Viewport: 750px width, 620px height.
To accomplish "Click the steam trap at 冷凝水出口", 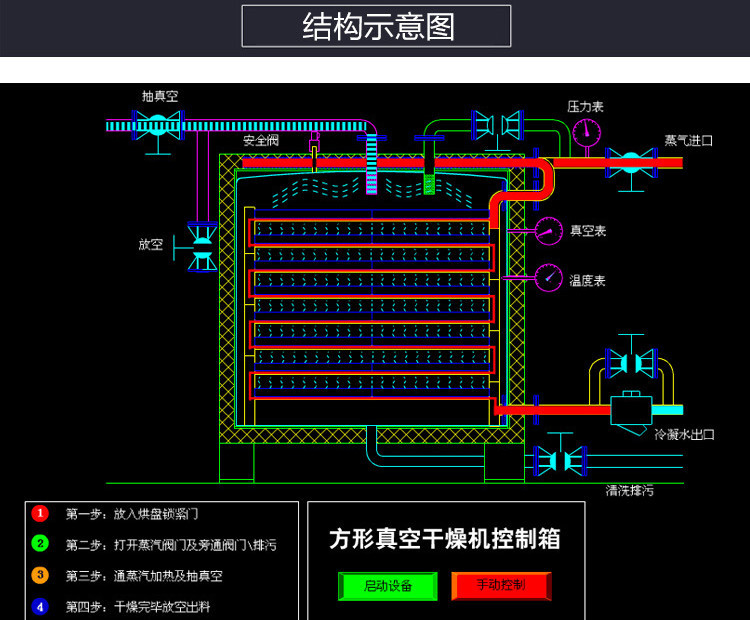I will pyautogui.click(x=632, y=409).
